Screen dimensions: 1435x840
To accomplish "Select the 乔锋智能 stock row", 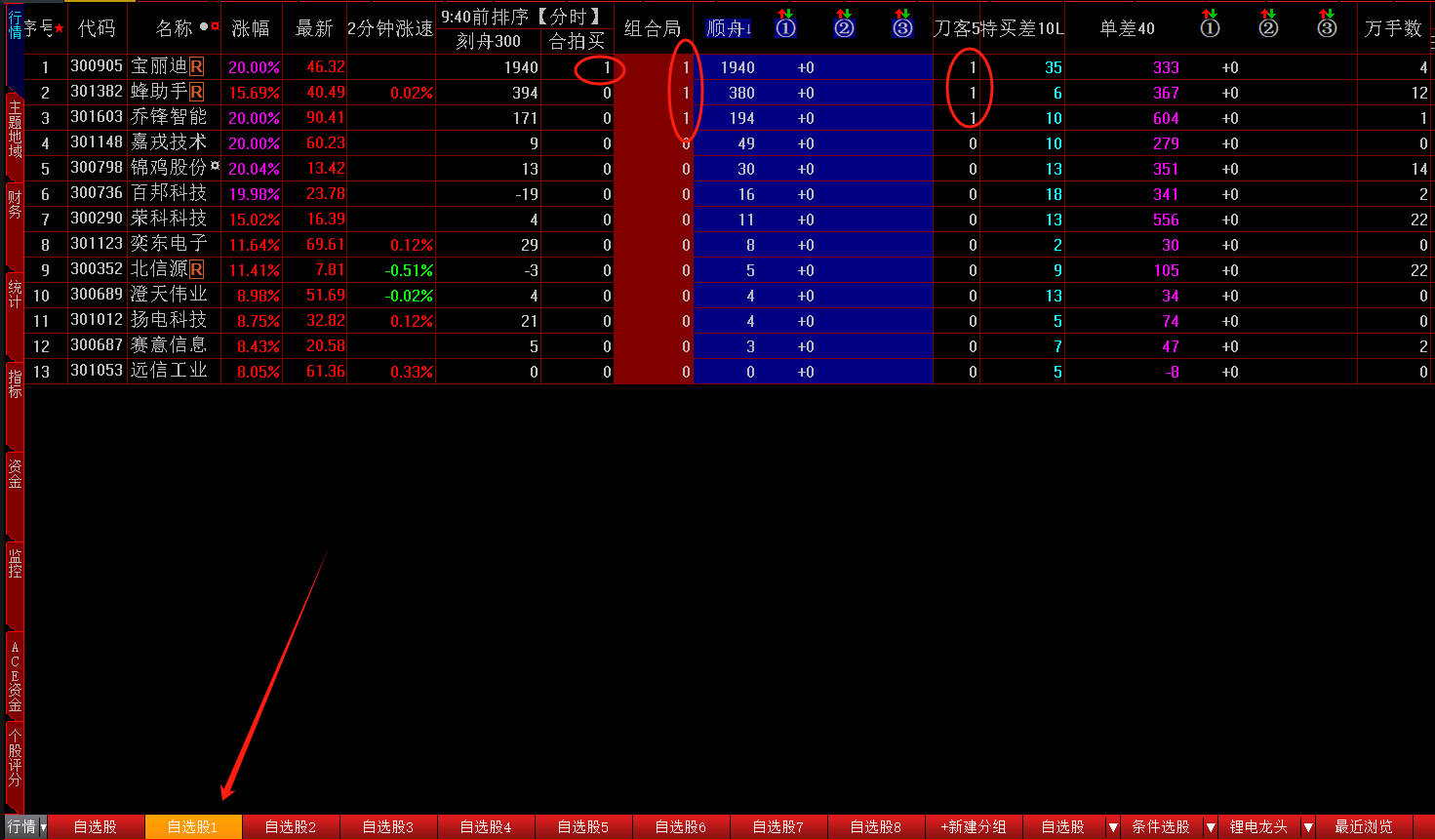I will [x=169, y=118].
